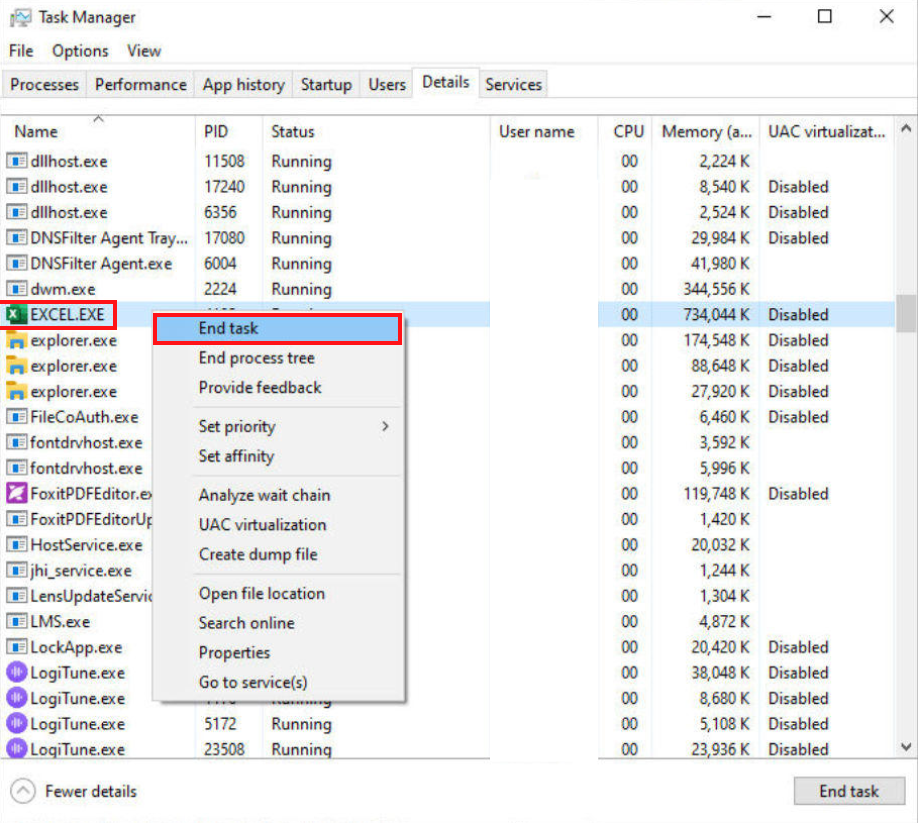918x823 pixels.
Task: Open the Services tab
Action: 513,85
